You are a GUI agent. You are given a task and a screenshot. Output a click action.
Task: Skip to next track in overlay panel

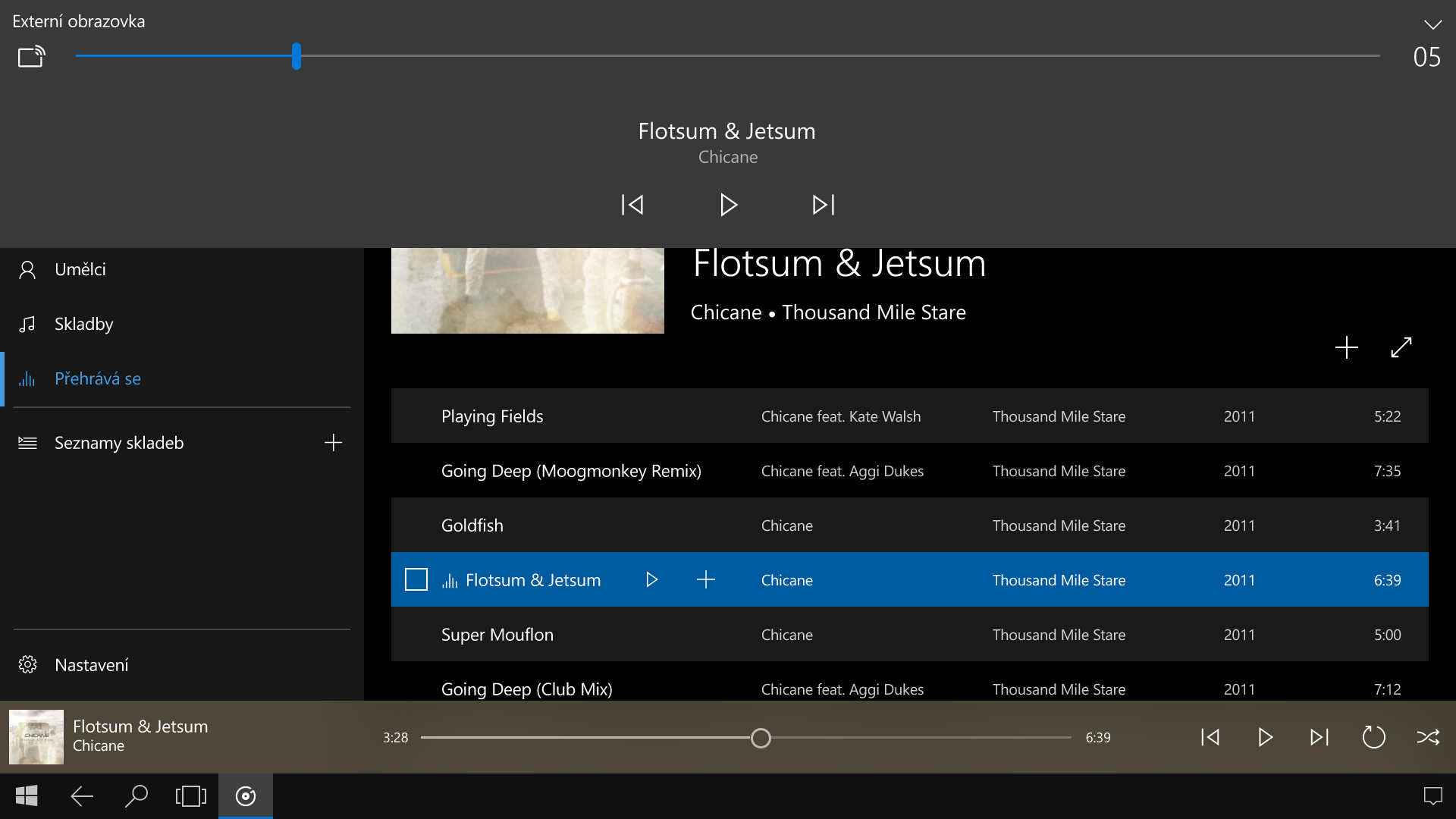pyautogui.click(x=823, y=205)
